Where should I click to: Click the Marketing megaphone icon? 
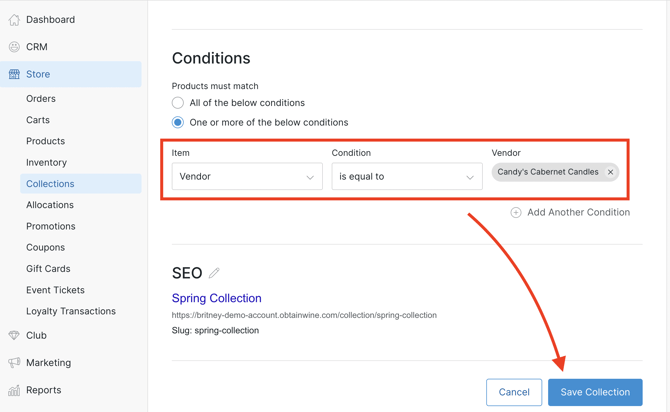[x=14, y=363]
